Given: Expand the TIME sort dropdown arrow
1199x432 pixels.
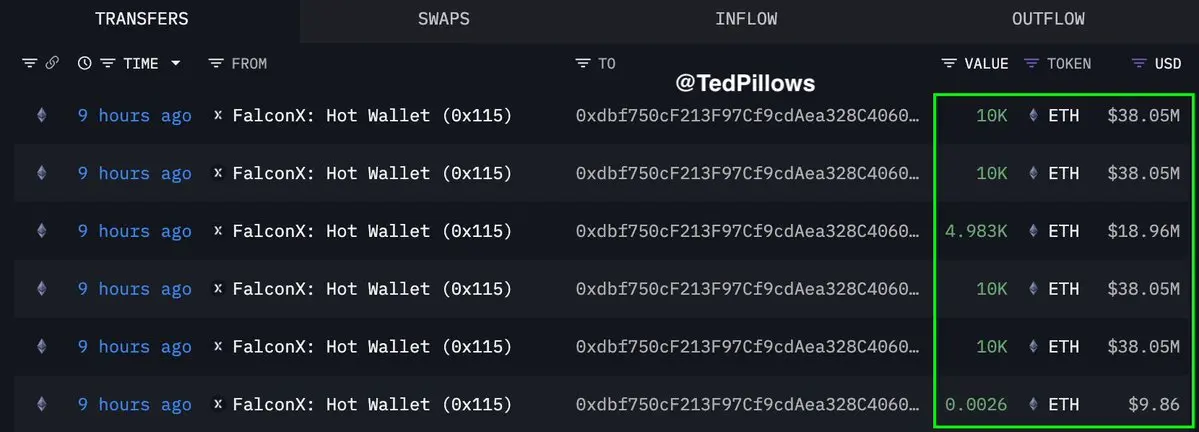Looking at the screenshot, I should pos(176,63).
